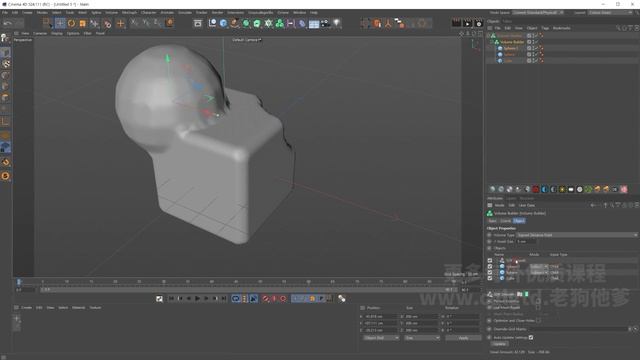Open the Mode dropdown on the Sphere.1 row

coord(539,267)
